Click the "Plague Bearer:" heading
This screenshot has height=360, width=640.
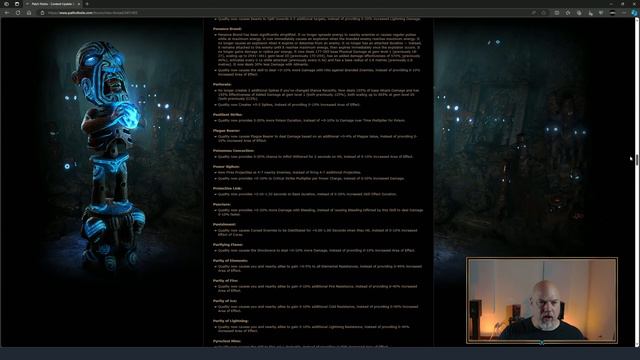tap(226, 131)
